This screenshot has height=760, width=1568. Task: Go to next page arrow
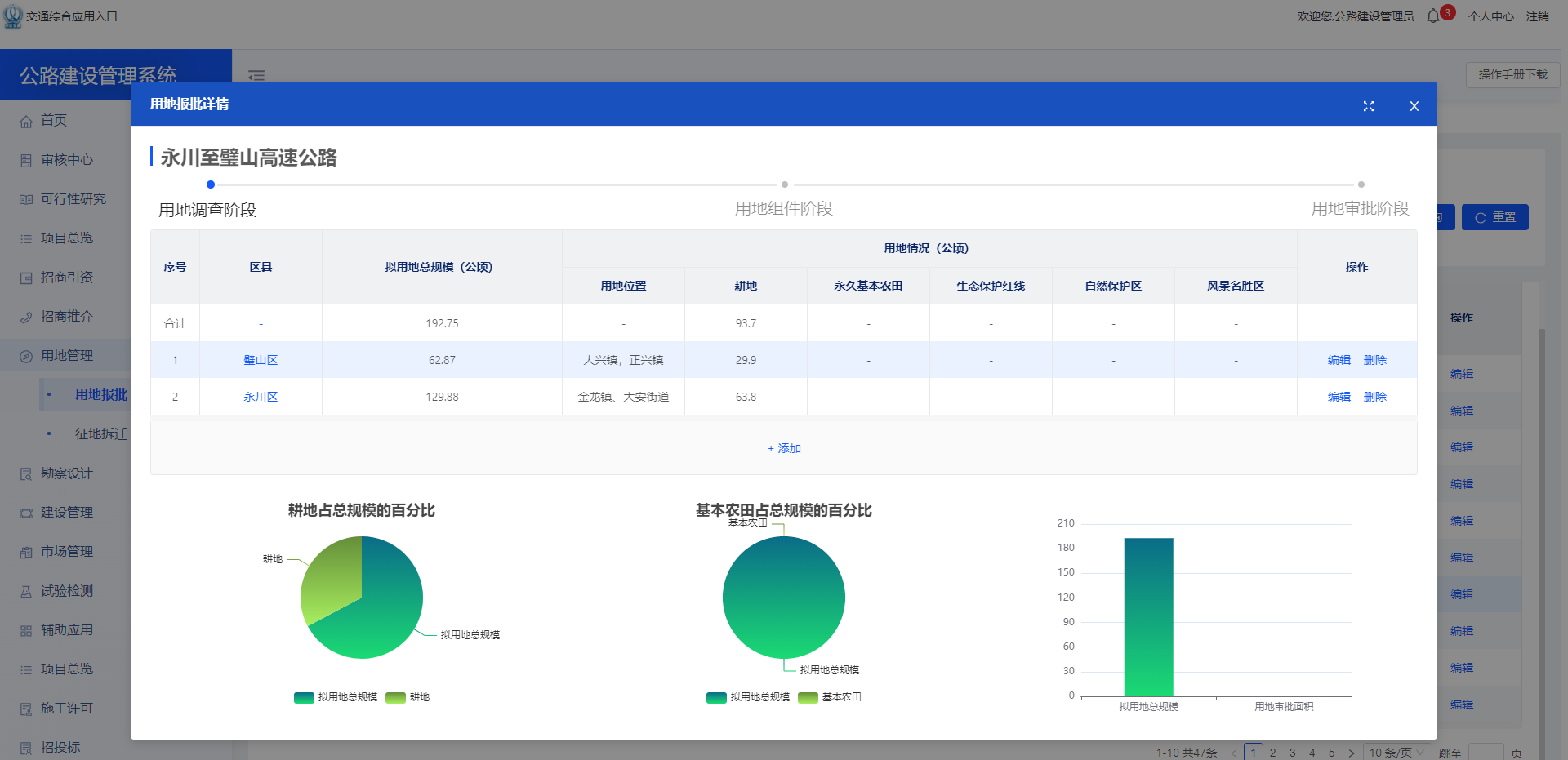coord(1352,753)
